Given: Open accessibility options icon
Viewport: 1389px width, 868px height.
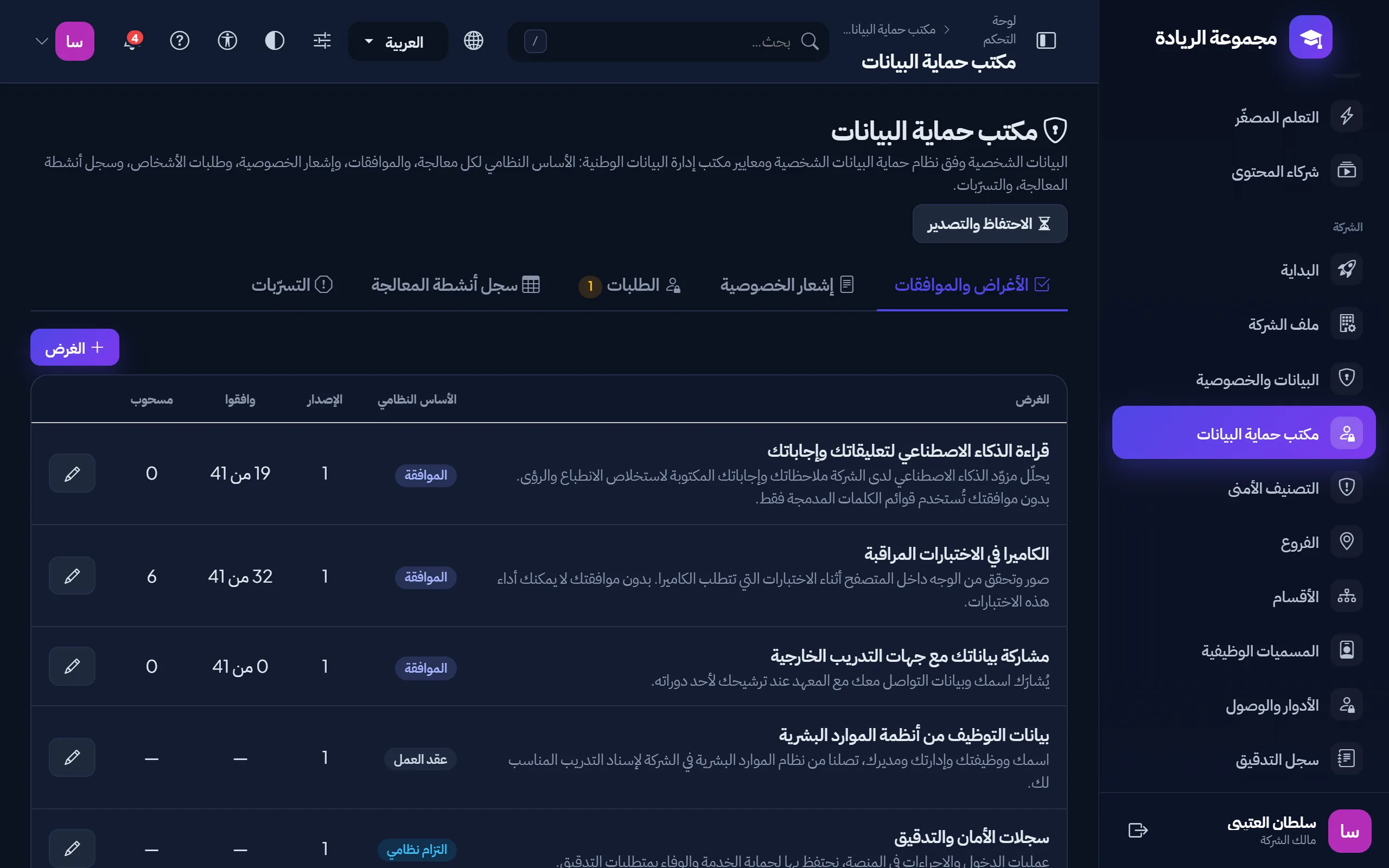Looking at the screenshot, I should click(227, 41).
